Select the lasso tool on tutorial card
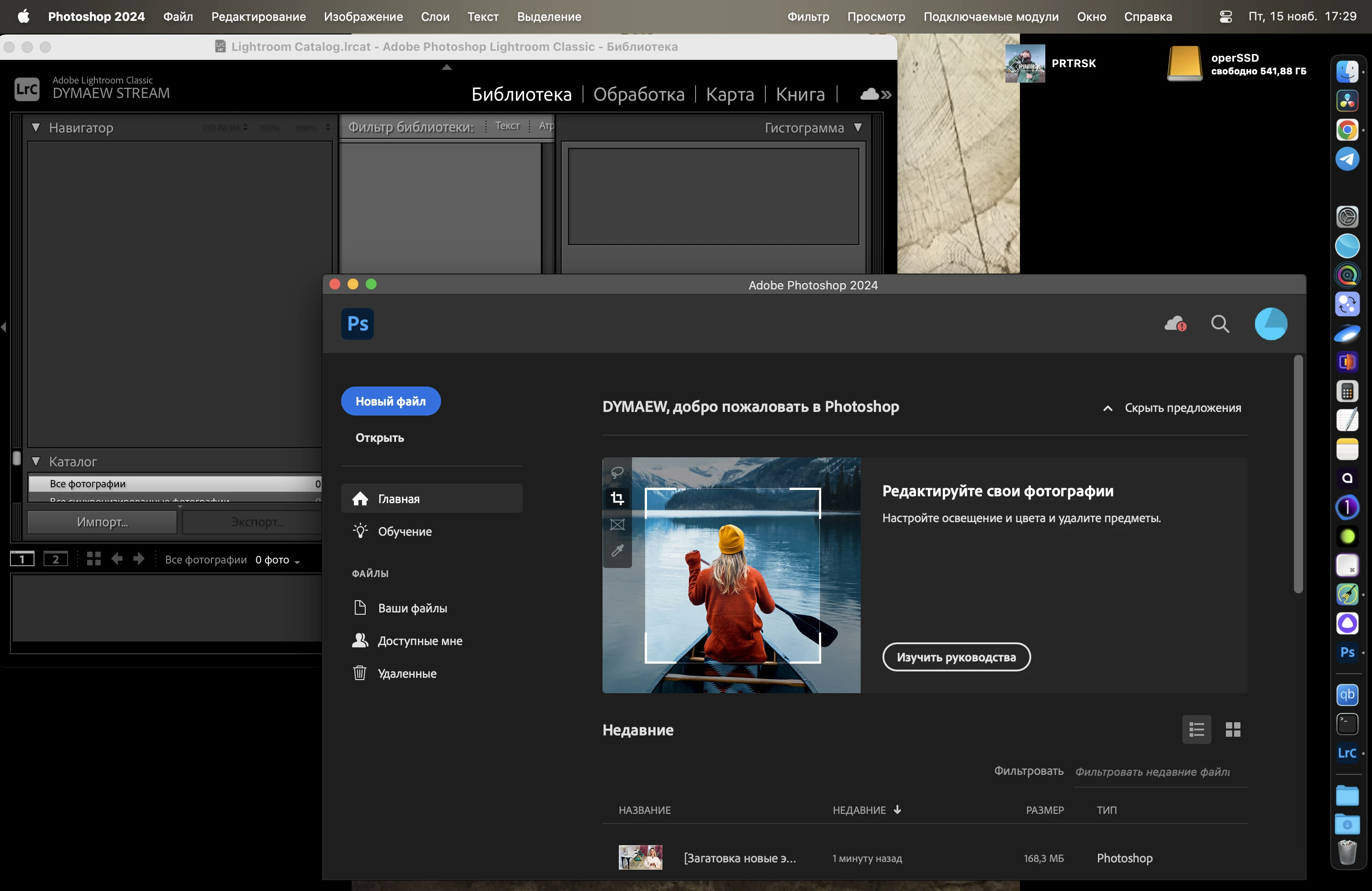 (617, 473)
